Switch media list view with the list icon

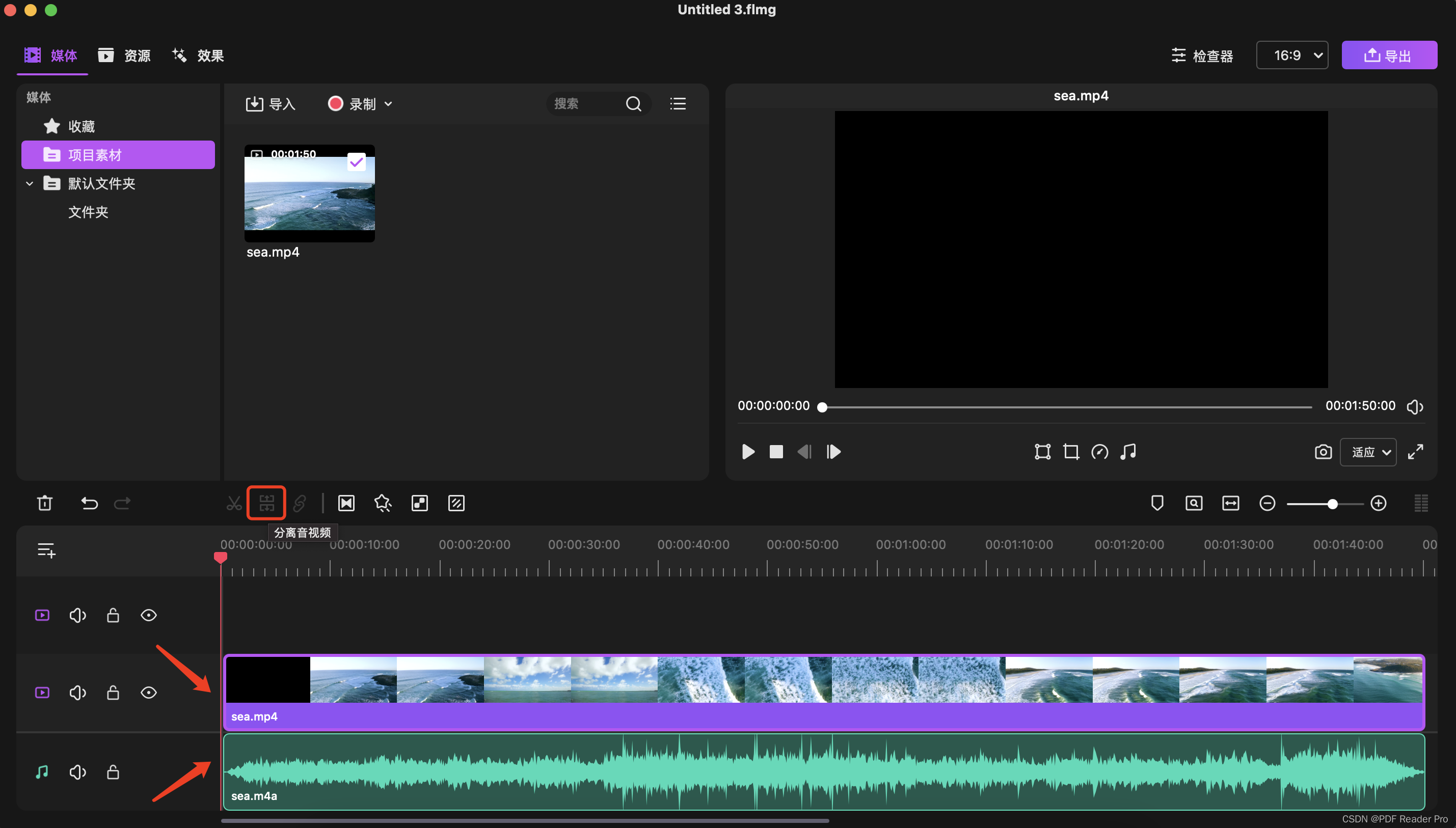coord(678,104)
